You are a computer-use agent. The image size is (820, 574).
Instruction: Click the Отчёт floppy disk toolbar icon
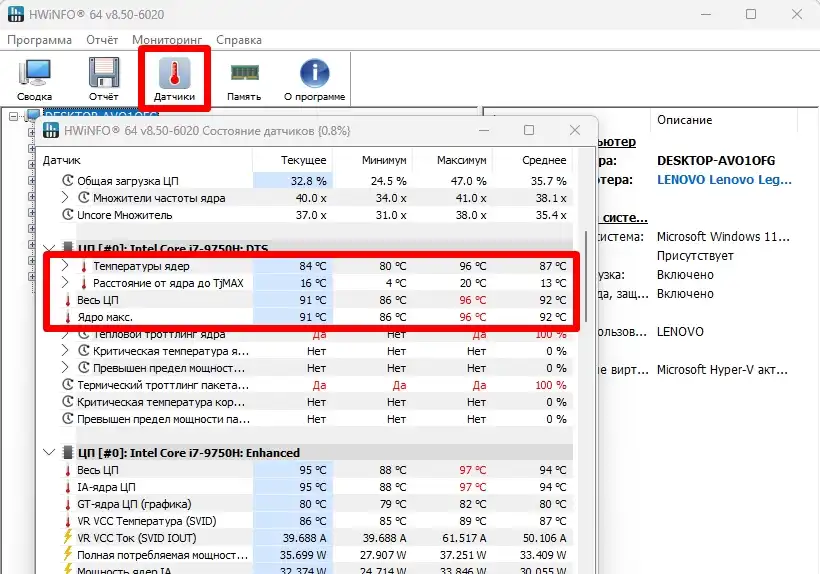[104, 79]
